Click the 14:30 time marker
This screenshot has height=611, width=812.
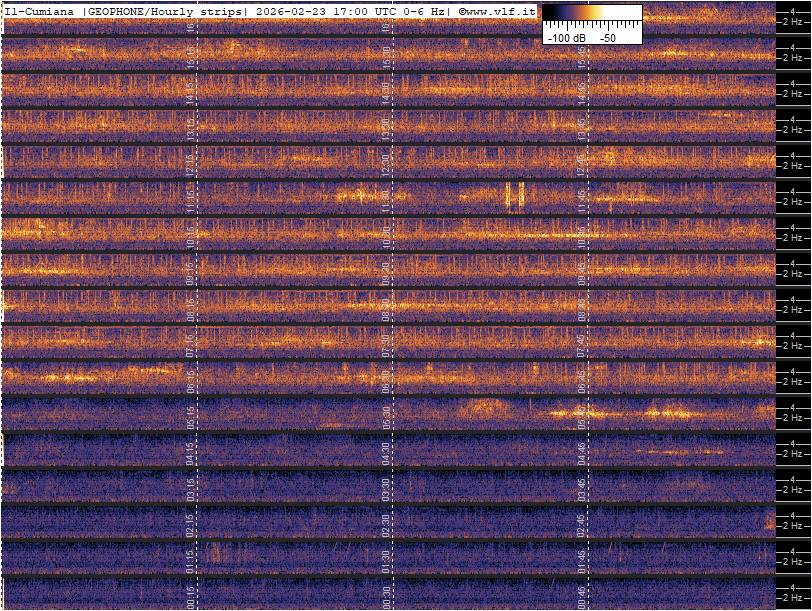pos(386,90)
